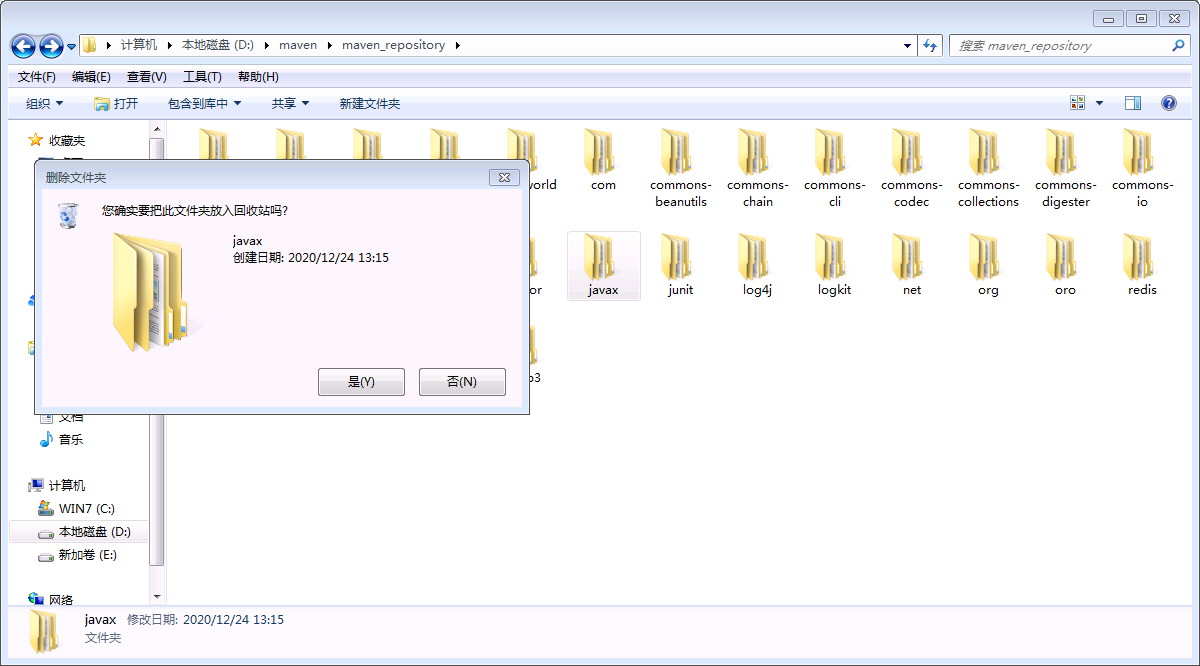Screen dimensions: 1200x666
Task: Click the Forward navigation arrow
Action: [51, 46]
